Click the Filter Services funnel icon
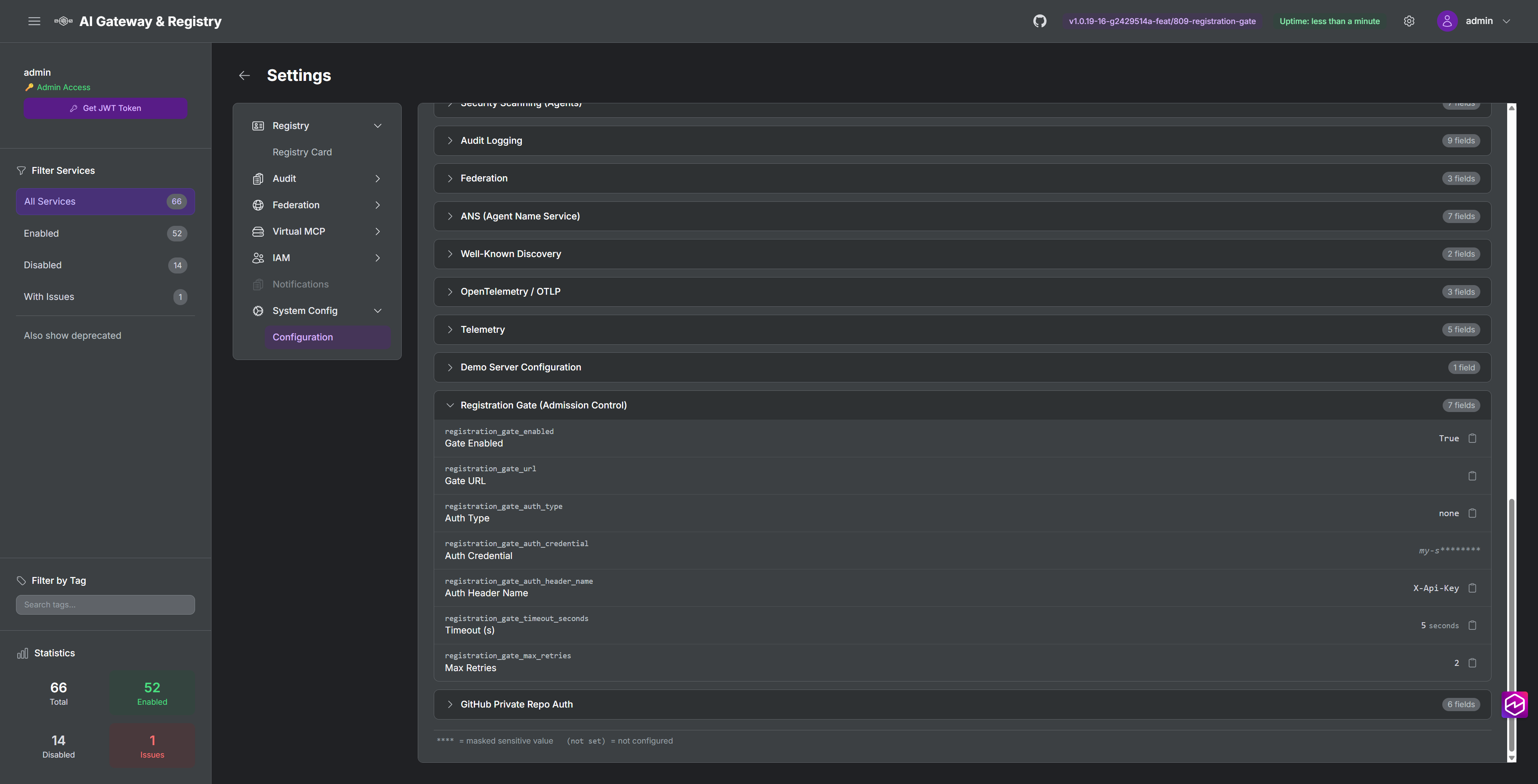Image resolution: width=1538 pixels, height=784 pixels. pyautogui.click(x=21, y=171)
